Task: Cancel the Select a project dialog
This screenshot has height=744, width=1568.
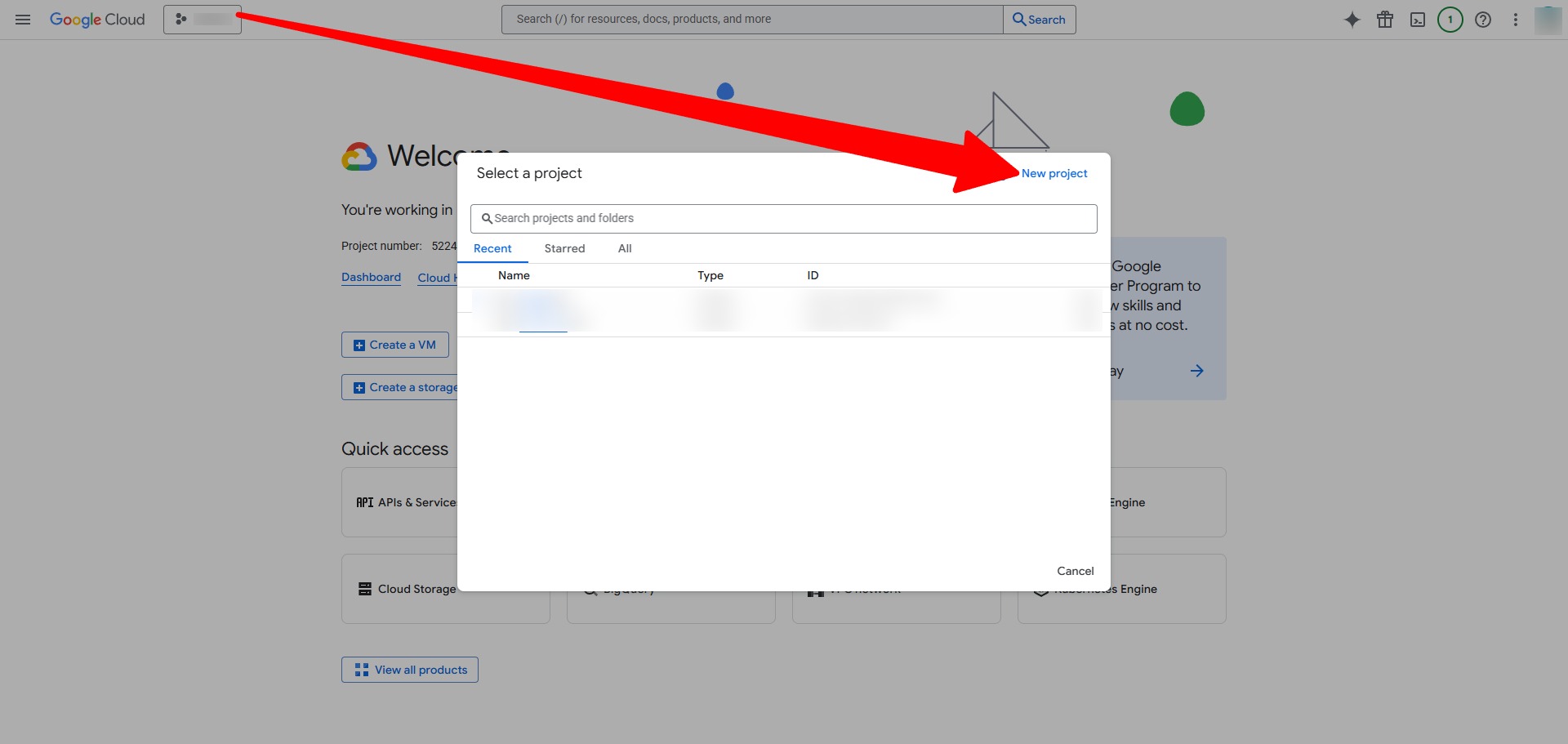Action: [1076, 571]
